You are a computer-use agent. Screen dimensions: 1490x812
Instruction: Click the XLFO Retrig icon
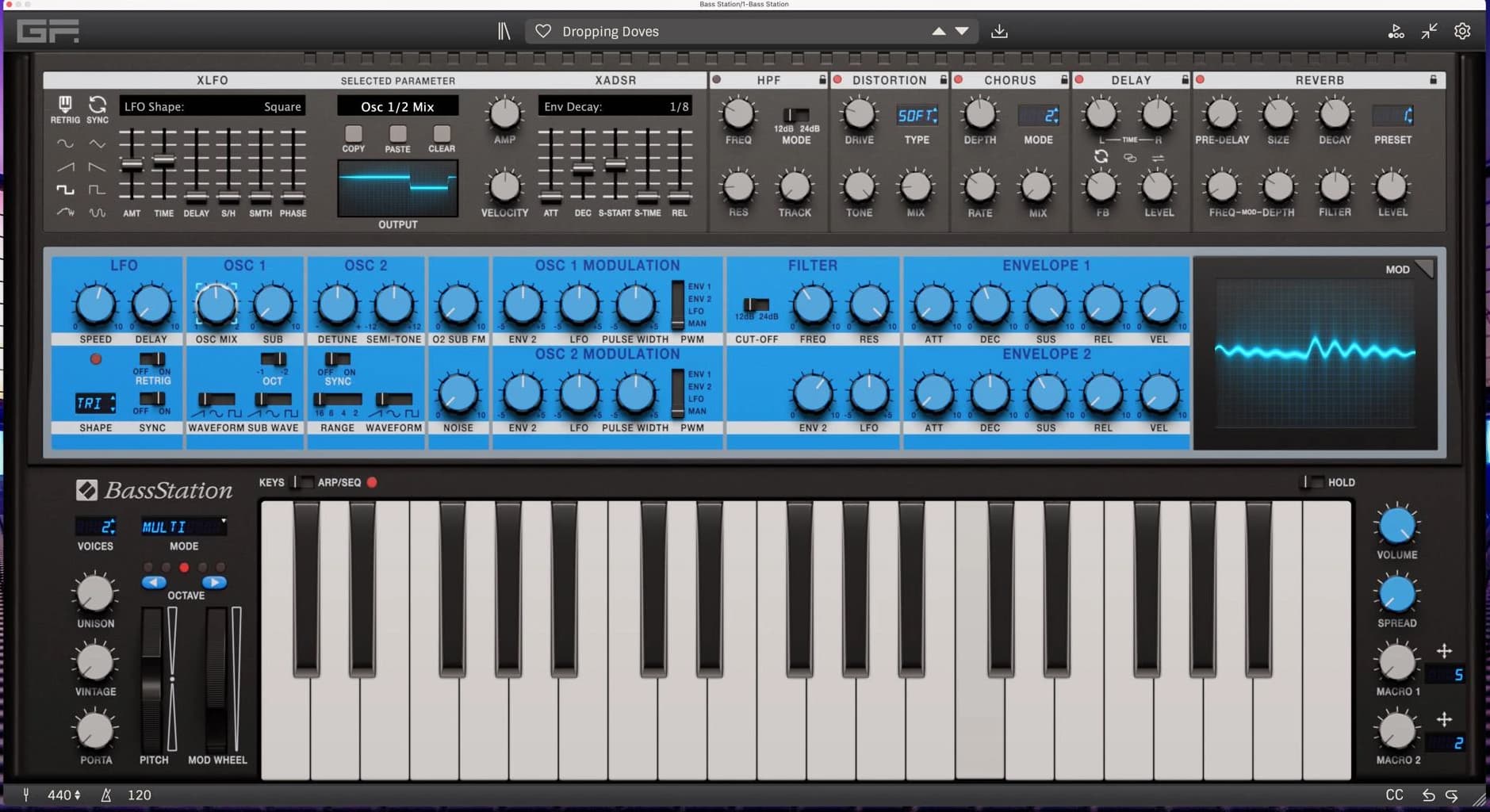coord(65,104)
